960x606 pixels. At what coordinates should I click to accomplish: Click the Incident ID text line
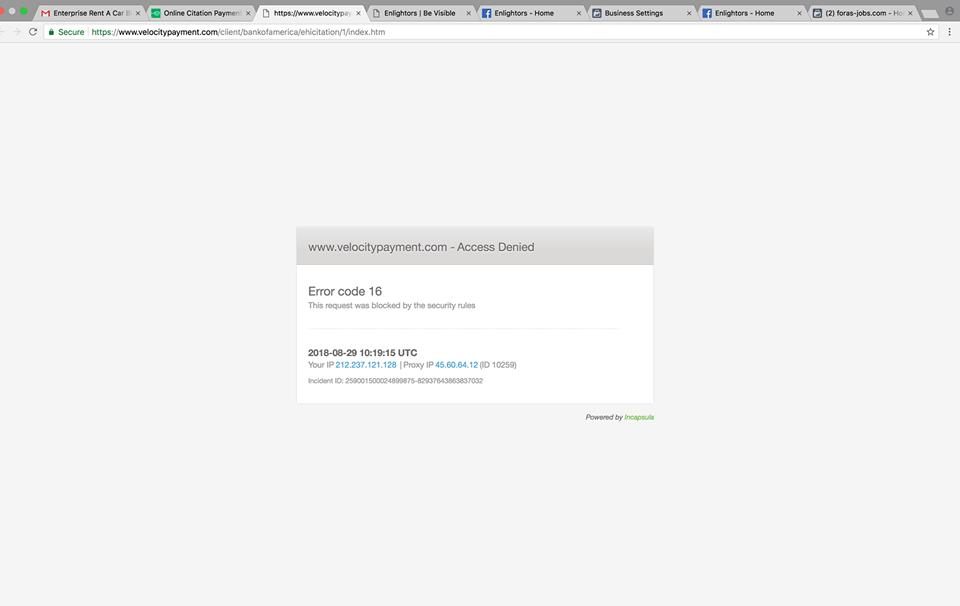[x=396, y=381]
